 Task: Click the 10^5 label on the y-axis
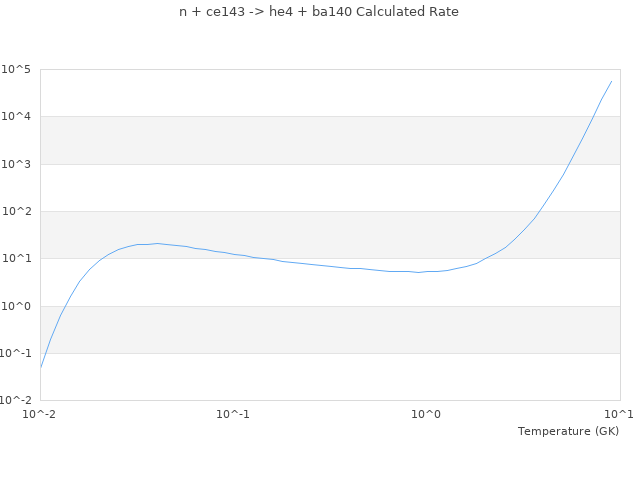16,70
